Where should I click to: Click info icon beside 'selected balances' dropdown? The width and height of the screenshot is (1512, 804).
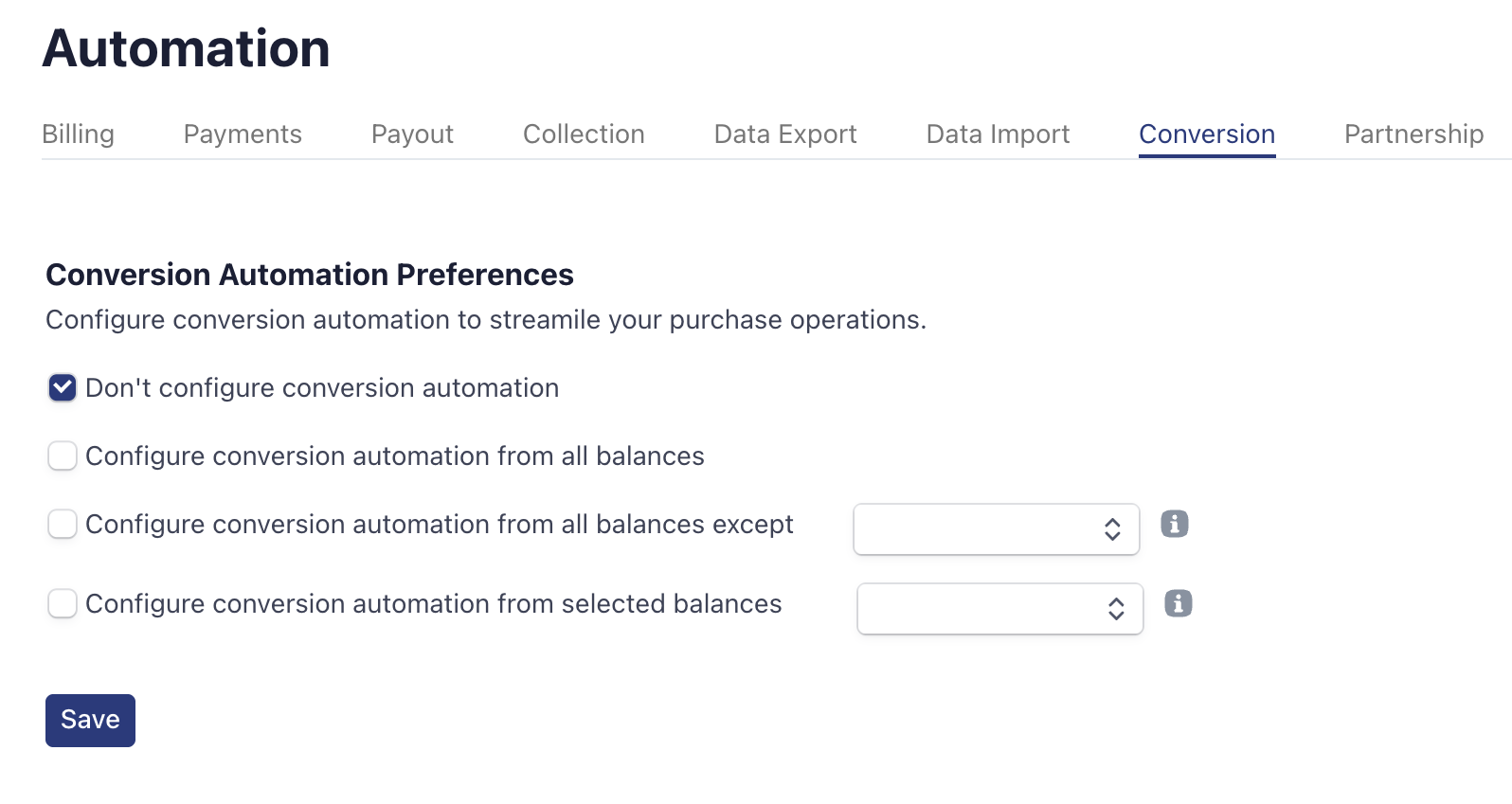click(1179, 603)
